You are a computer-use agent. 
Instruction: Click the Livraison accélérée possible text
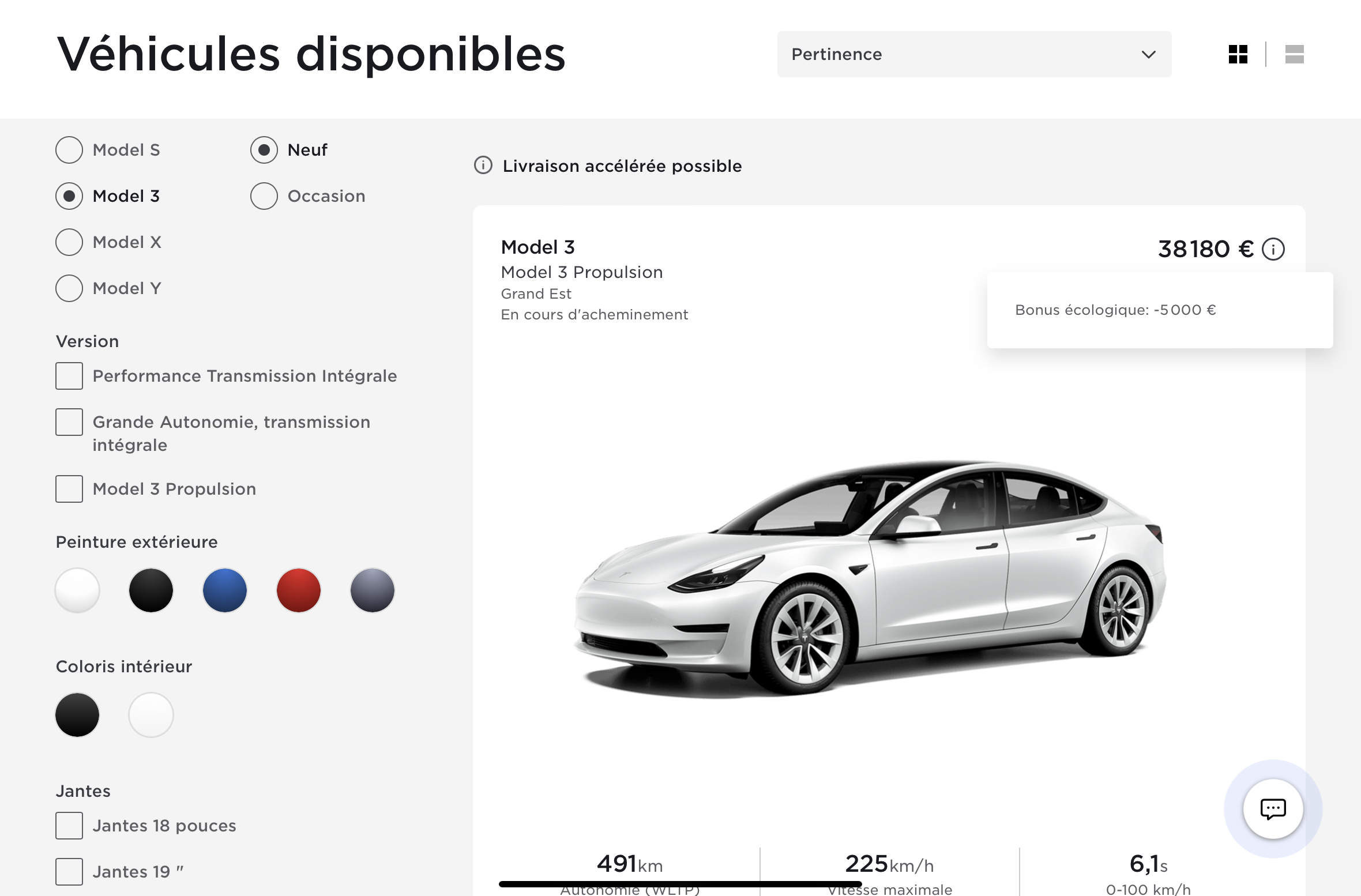tap(622, 166)
